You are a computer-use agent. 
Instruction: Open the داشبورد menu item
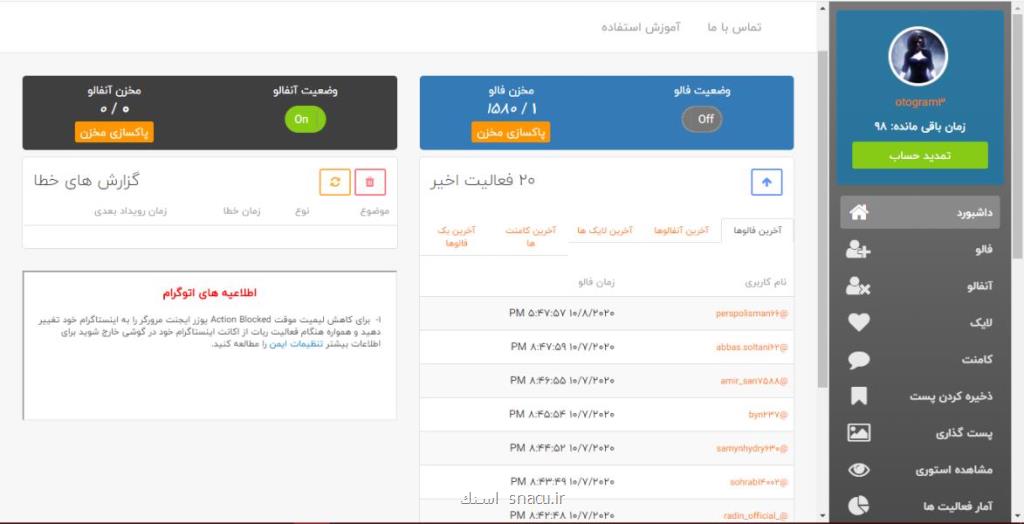[920, 212]
